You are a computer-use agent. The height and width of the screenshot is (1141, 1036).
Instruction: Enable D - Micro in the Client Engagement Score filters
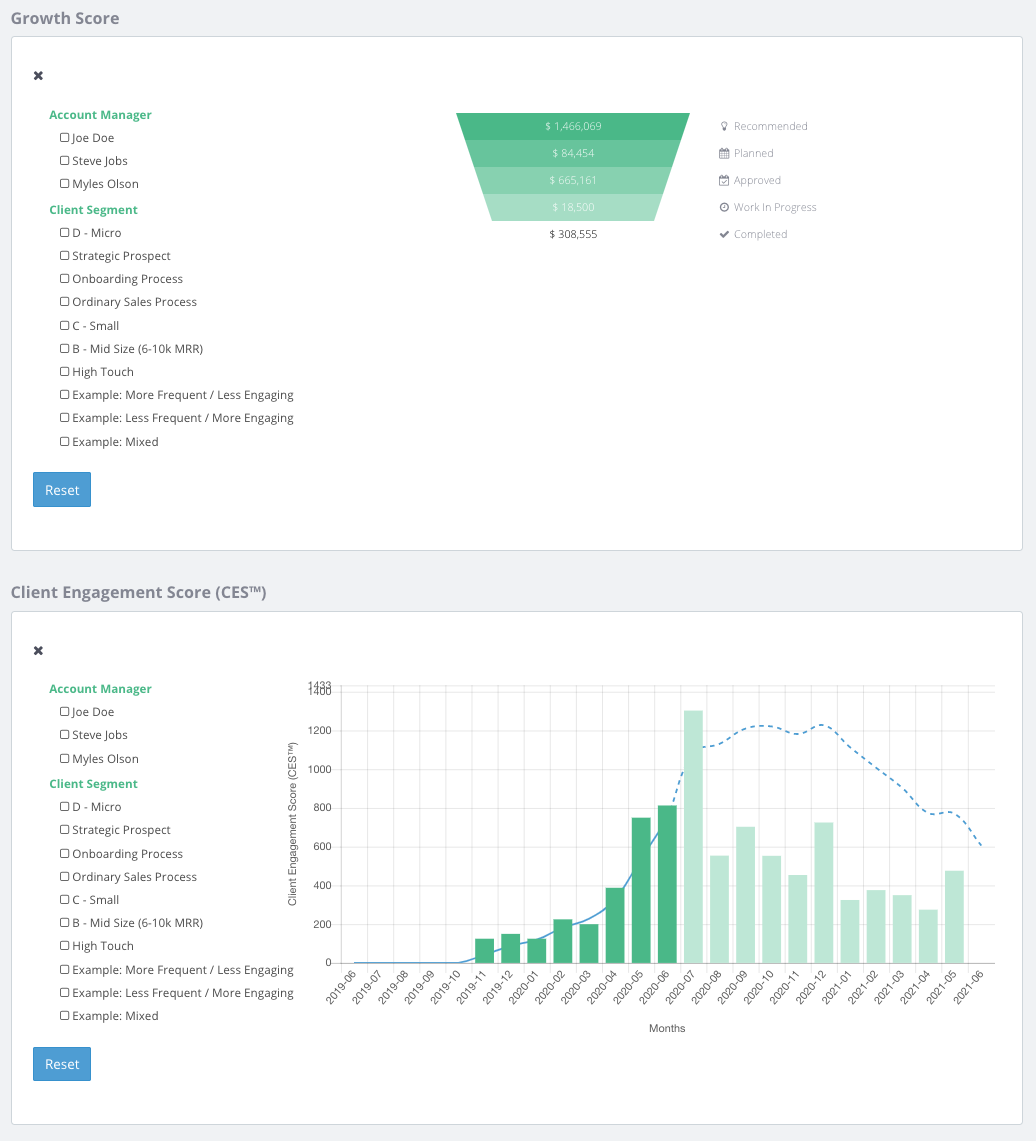[x=65, y=807]
